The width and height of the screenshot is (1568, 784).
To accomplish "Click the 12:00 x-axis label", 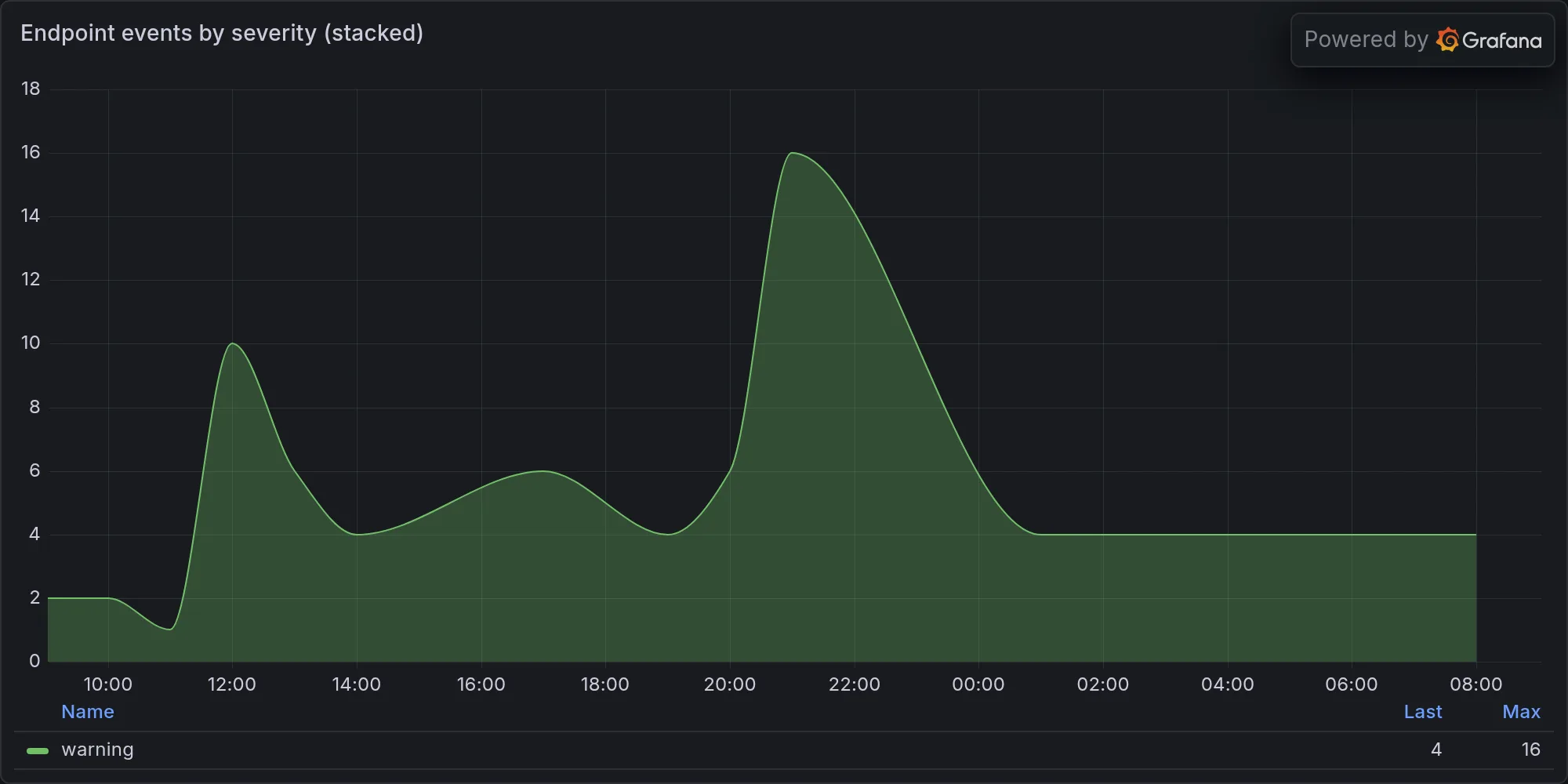I will click(232, 684).
